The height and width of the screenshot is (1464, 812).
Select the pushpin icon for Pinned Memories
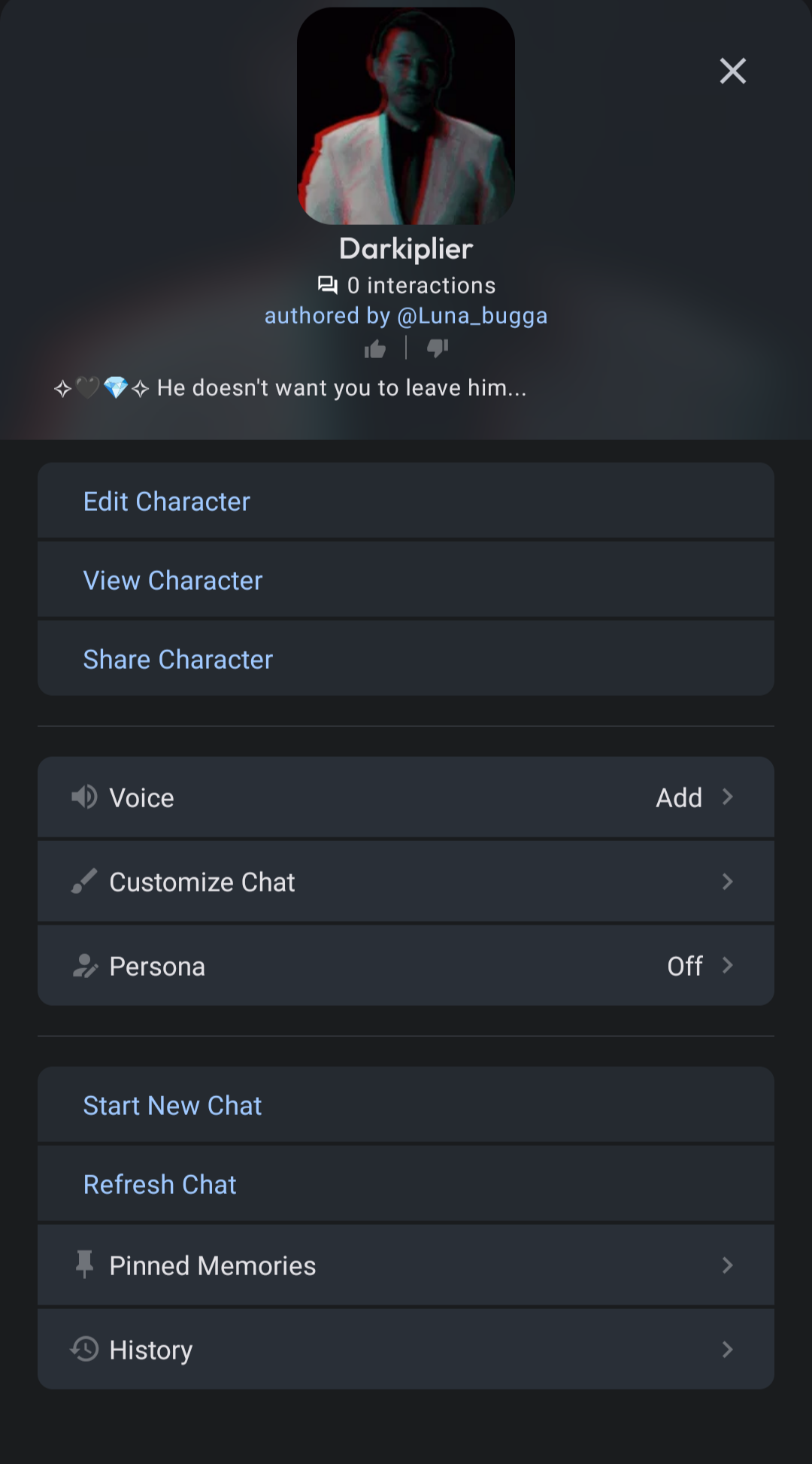(x=85, y=1265)
